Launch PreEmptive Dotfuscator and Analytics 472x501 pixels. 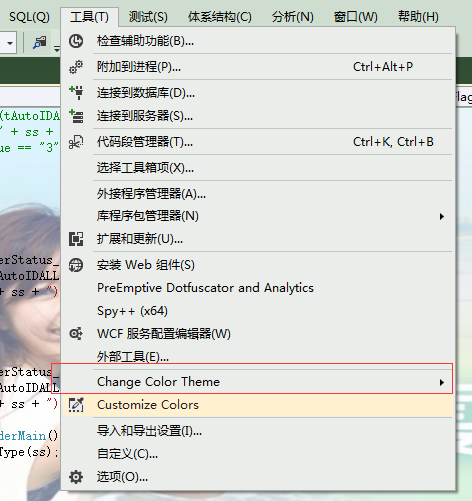257,288
